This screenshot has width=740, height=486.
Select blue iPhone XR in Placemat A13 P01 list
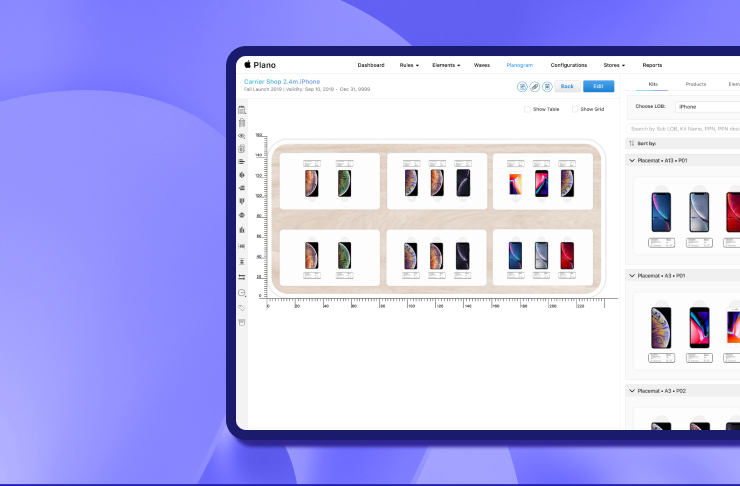[x=661, y=212]
